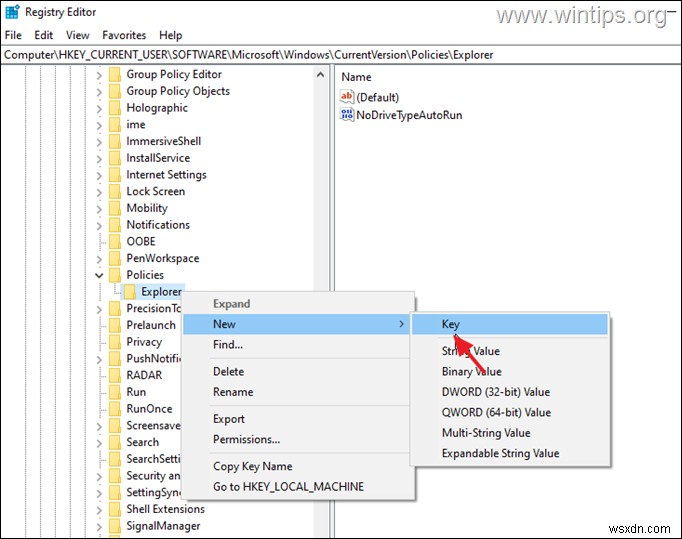
Task: Choose Expandable String Value
Action: click(x=509, y=453)
